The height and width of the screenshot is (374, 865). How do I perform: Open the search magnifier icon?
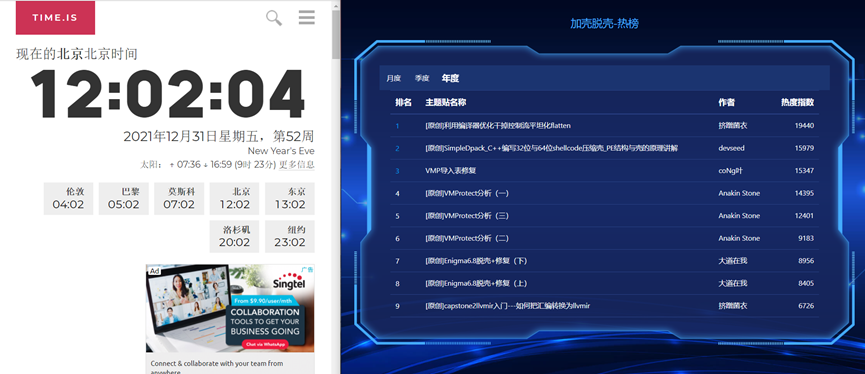(x=274, y=18)
